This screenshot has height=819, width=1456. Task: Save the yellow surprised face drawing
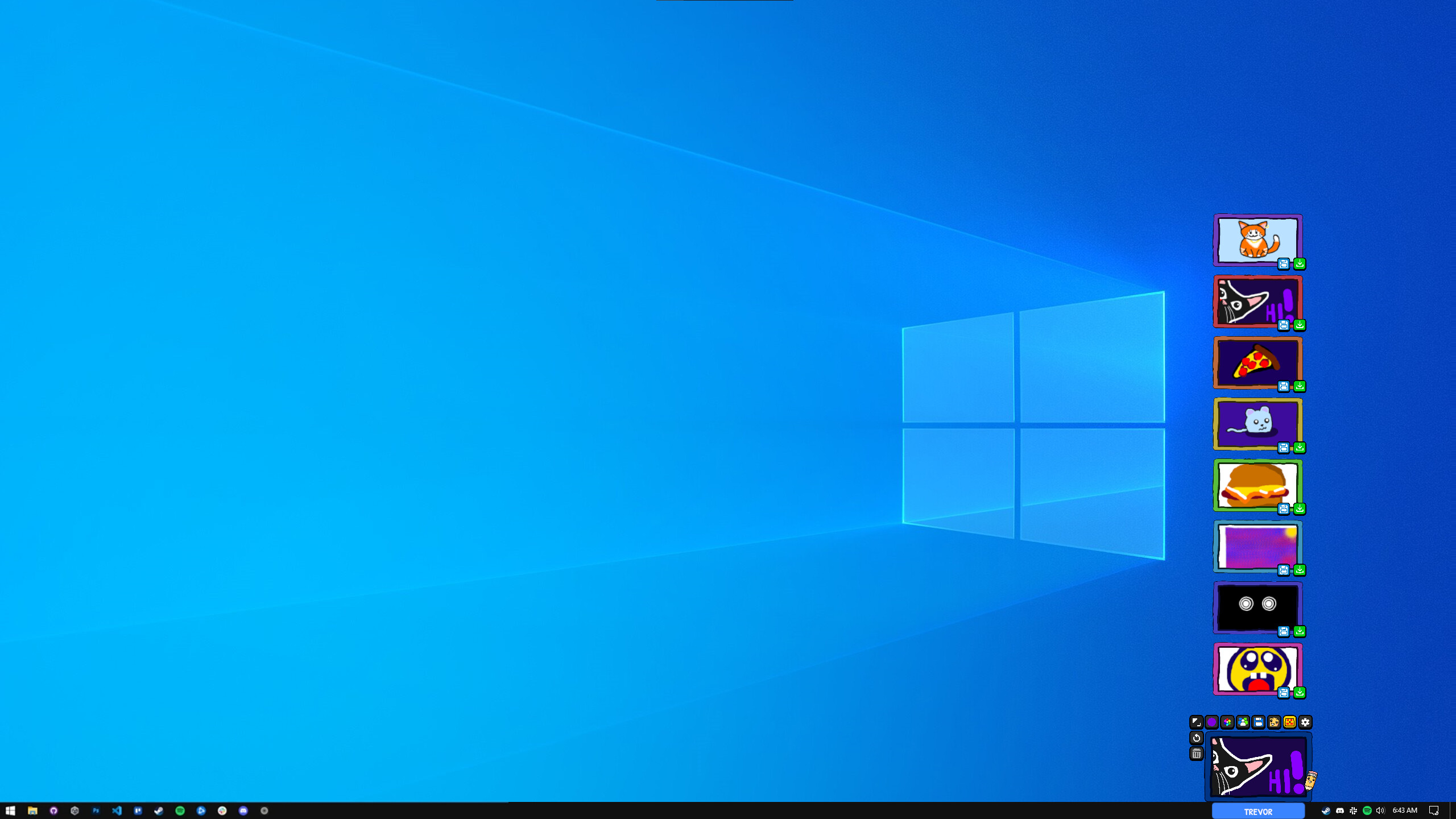click(x=1284, y=692)
